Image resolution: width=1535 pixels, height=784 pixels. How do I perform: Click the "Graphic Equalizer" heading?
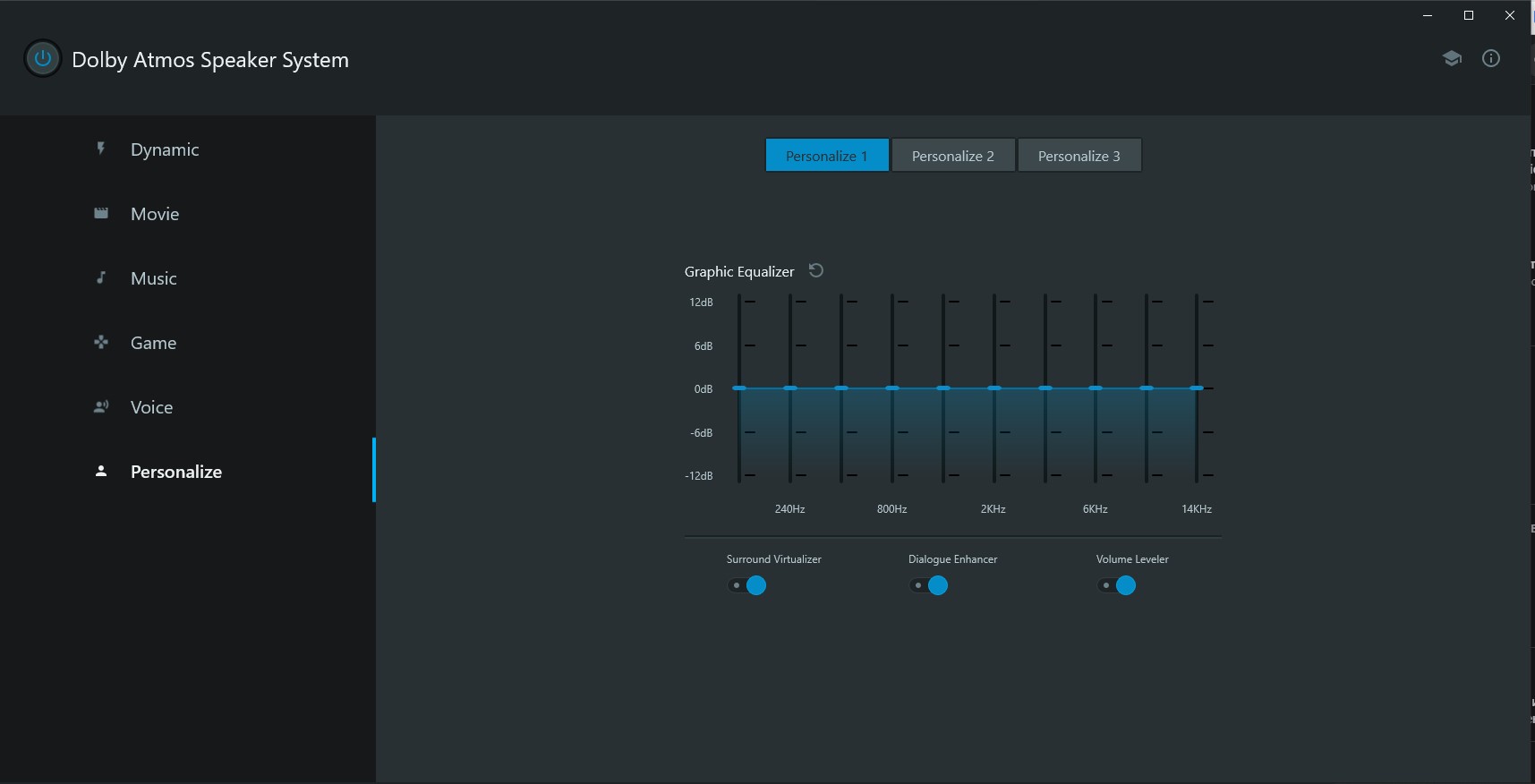739,272
